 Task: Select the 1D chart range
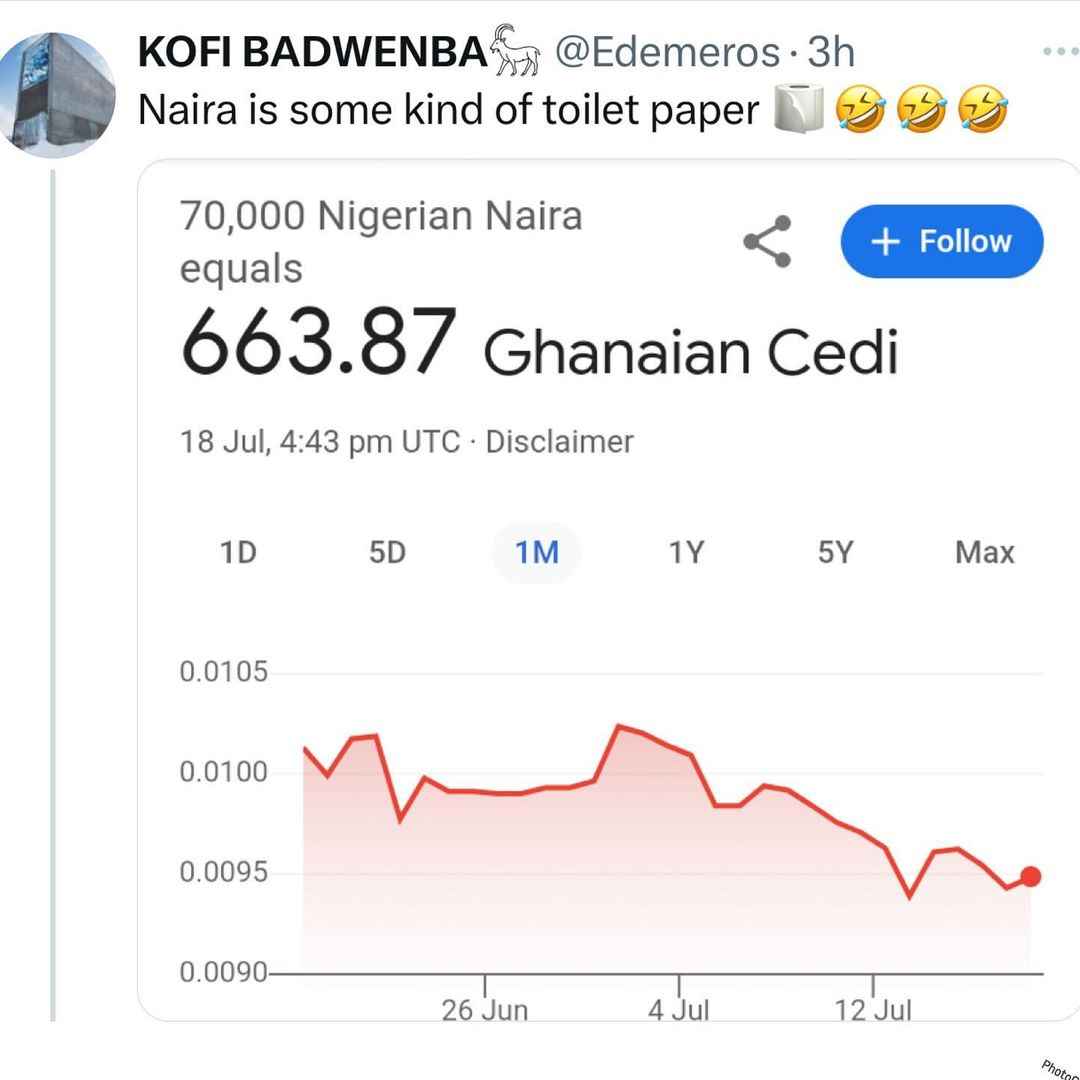tap(238, 552)
